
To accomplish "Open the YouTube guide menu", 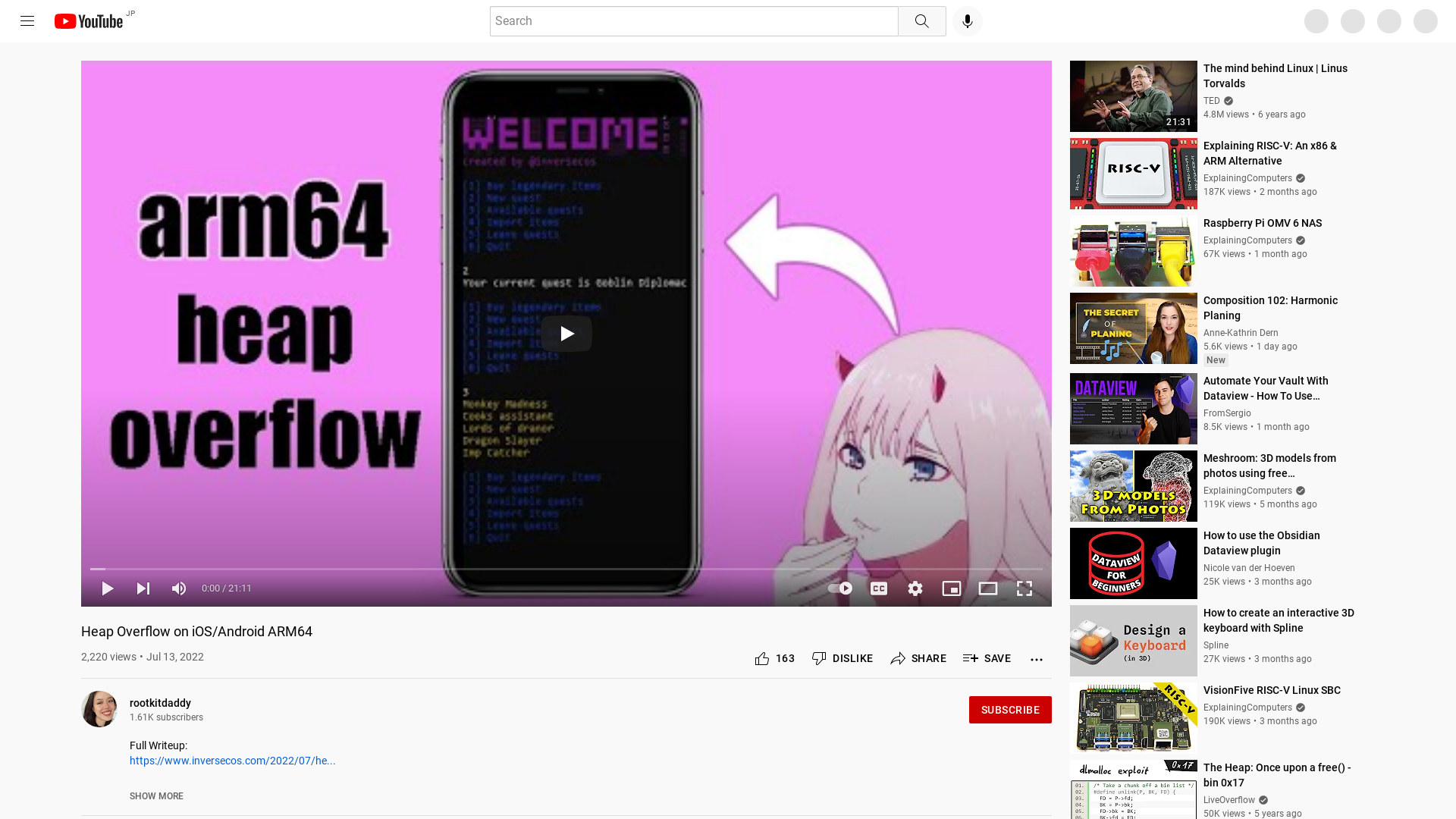I will pos(27,20).
